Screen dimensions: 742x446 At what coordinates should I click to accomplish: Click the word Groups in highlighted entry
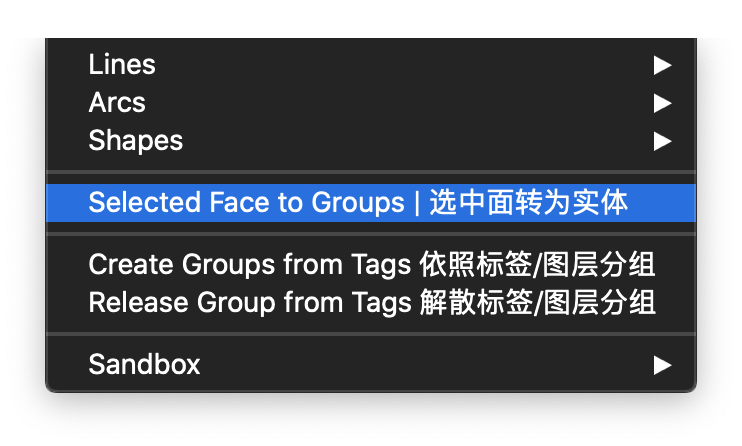click(x=358, y=204)
